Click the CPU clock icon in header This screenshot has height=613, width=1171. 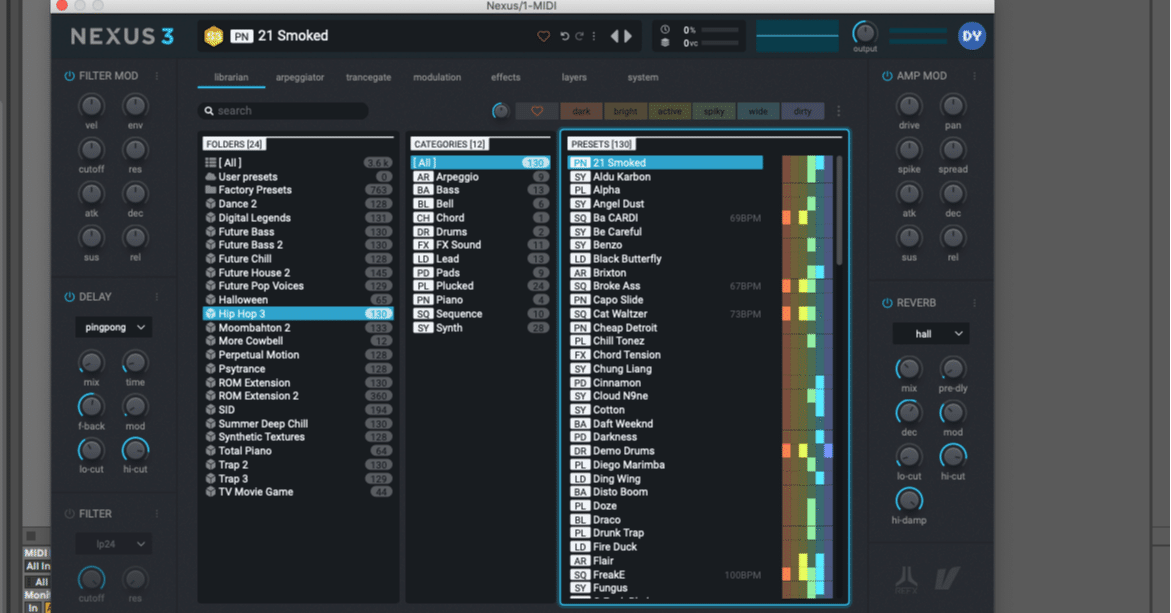pyautogui.click(x=665, y=30)
